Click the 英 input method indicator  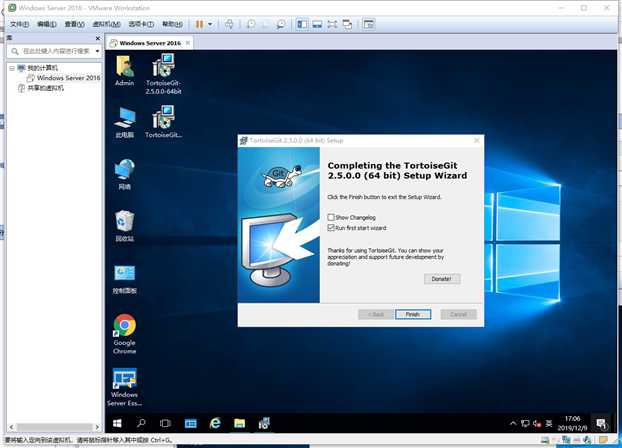(x=549, y=423)
